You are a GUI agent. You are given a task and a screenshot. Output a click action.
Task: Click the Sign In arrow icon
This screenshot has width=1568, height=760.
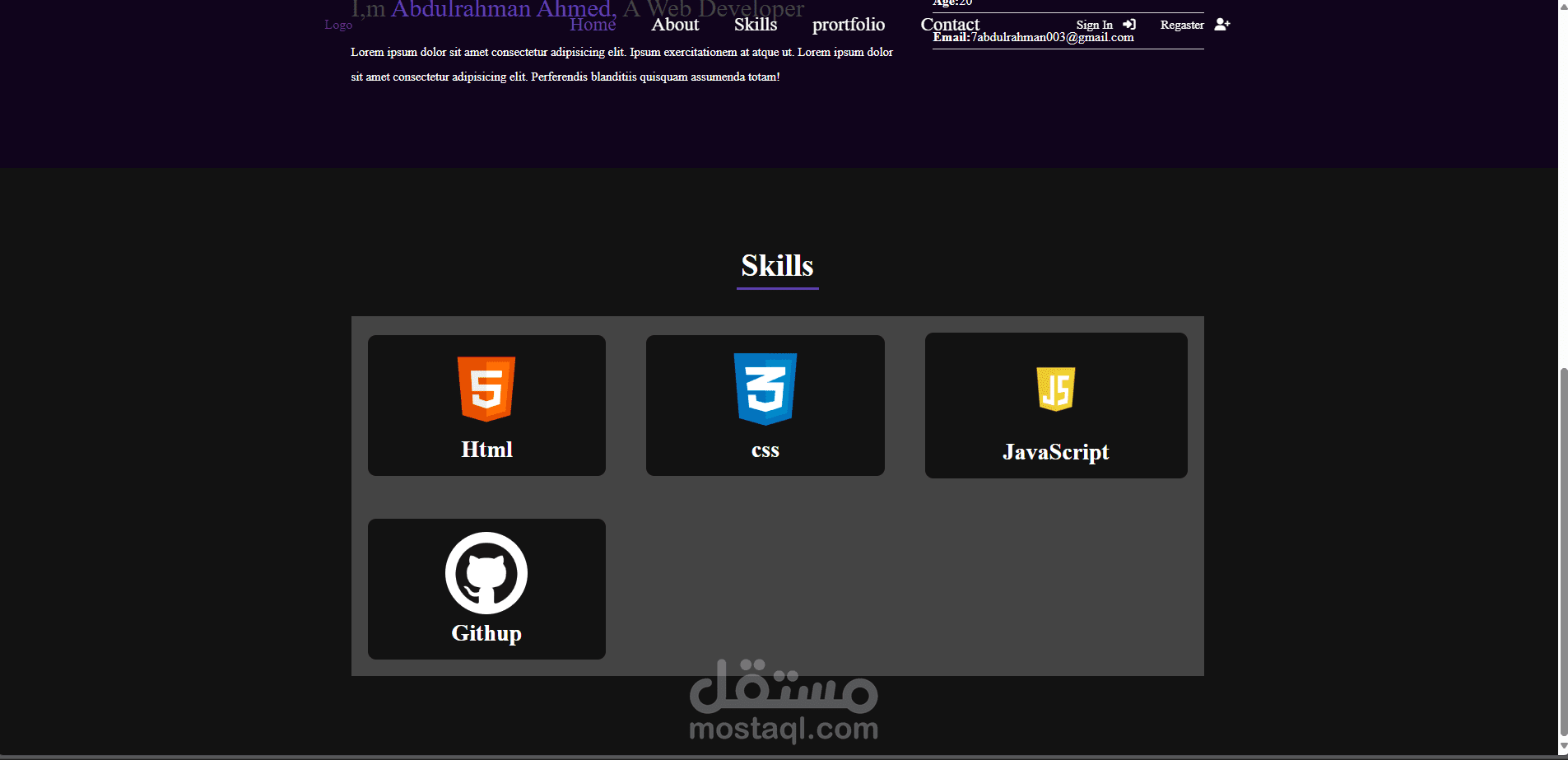[x=1129, y=25]
